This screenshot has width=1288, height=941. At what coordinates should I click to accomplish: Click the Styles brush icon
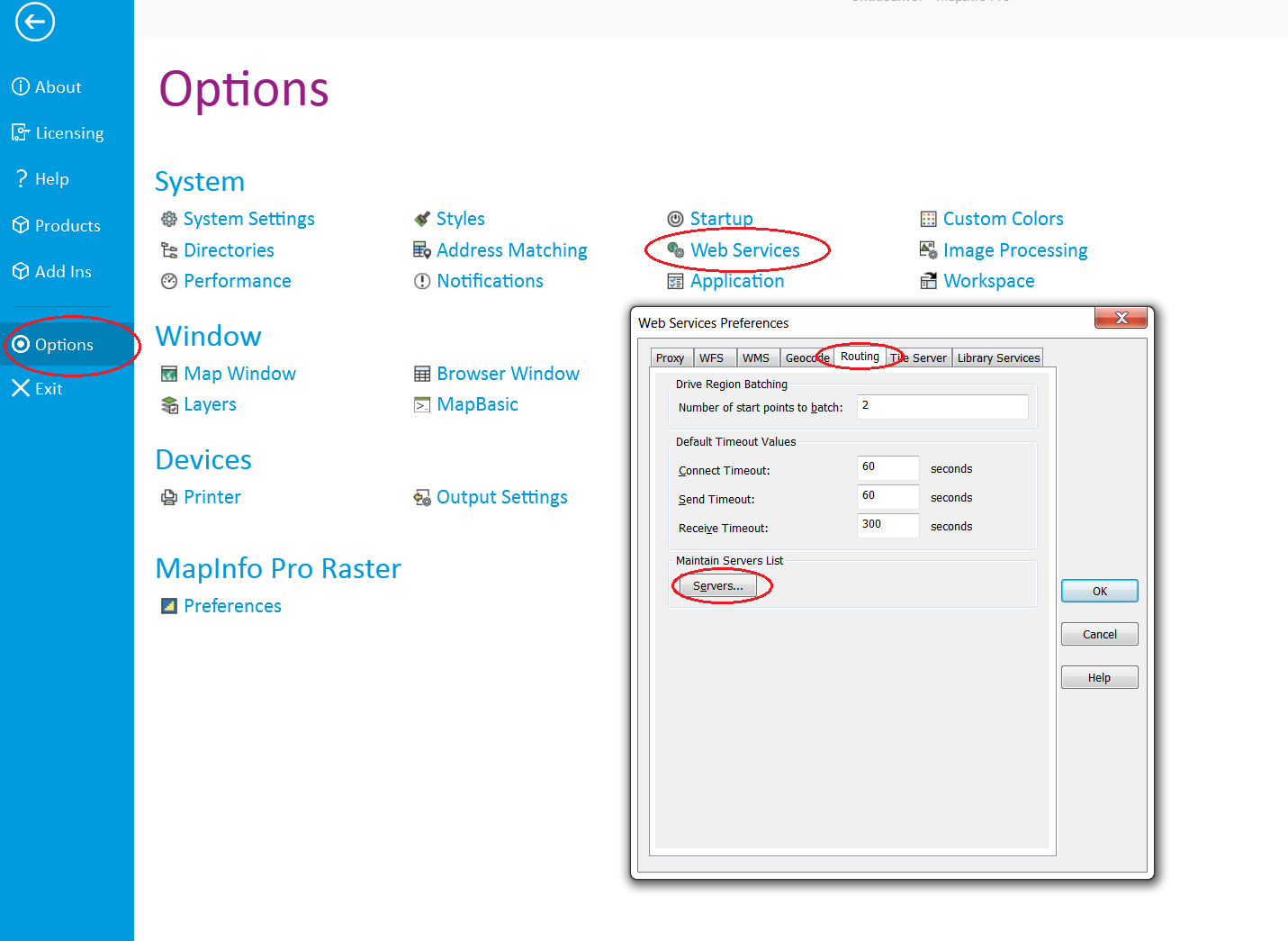[422, 219]
